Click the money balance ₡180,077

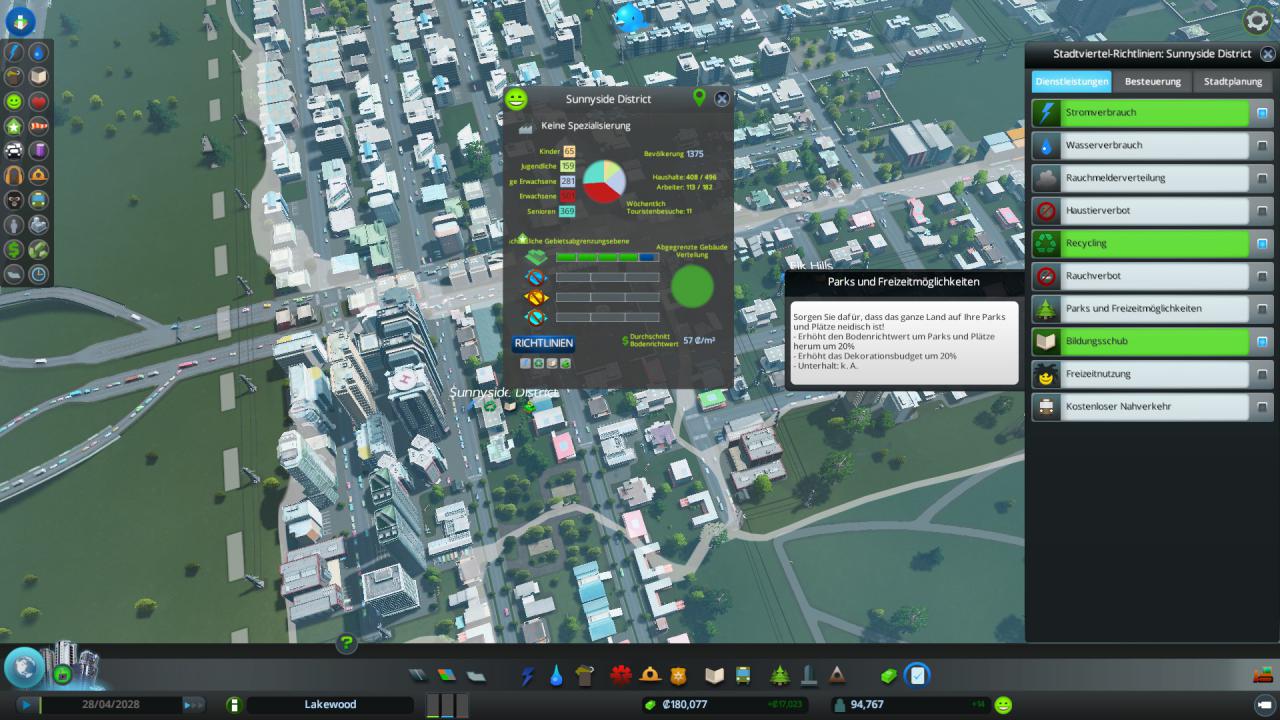[684, 704]
